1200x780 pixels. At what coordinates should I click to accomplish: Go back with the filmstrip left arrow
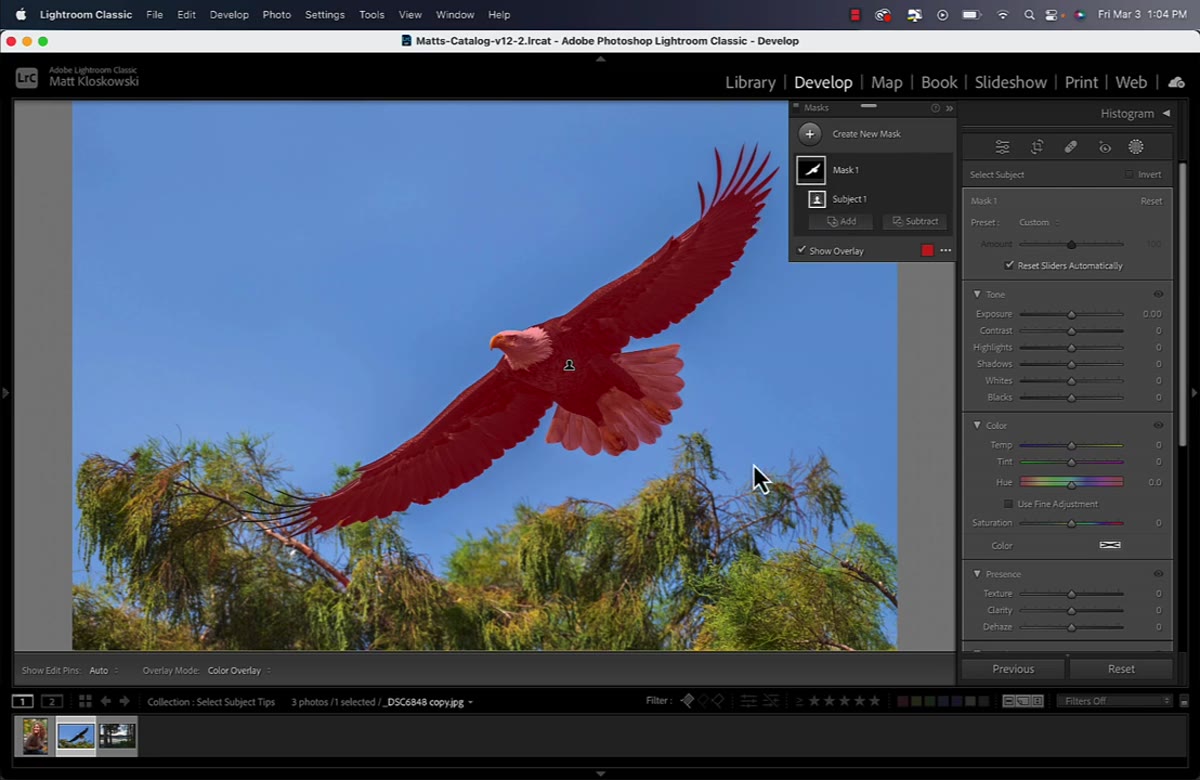(105, 701)
